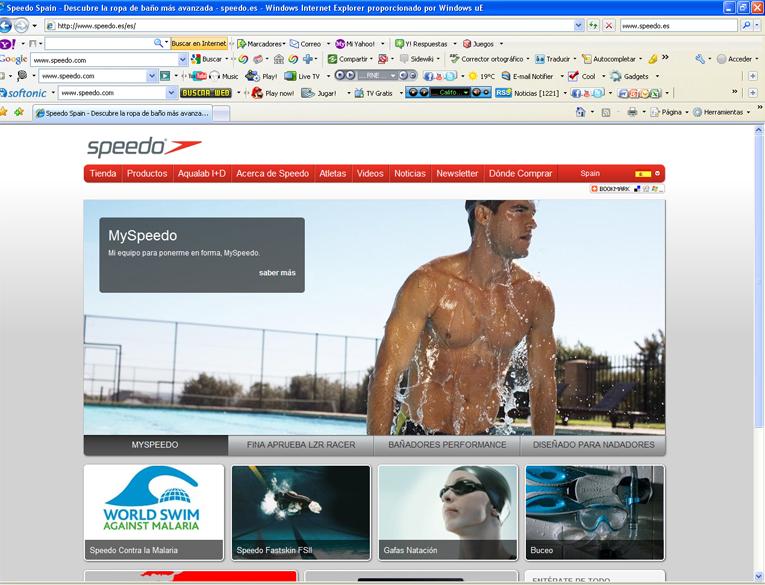
Task: Open the Productos menu item
Action: (147, 173)
